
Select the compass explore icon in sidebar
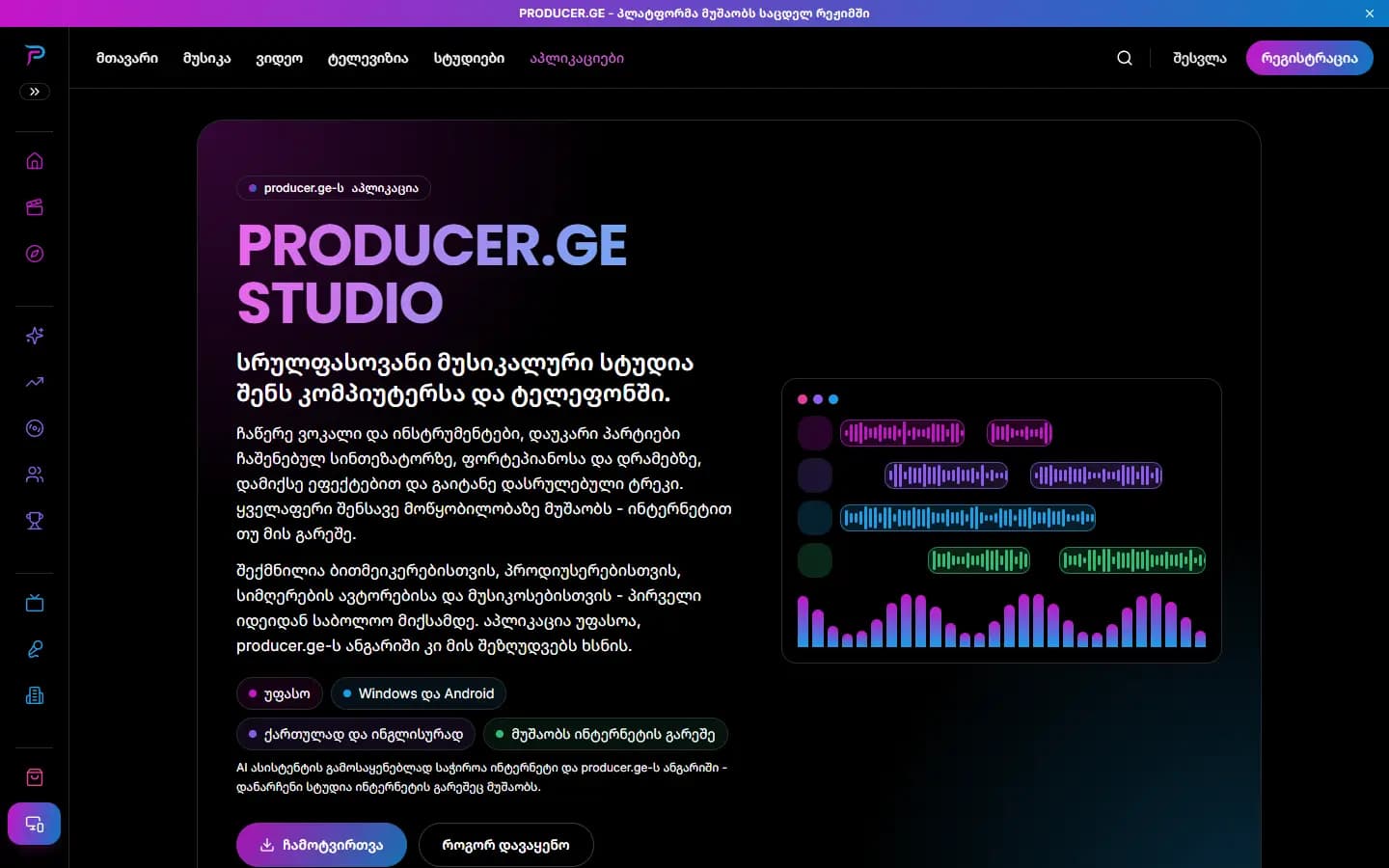[35, 254]
